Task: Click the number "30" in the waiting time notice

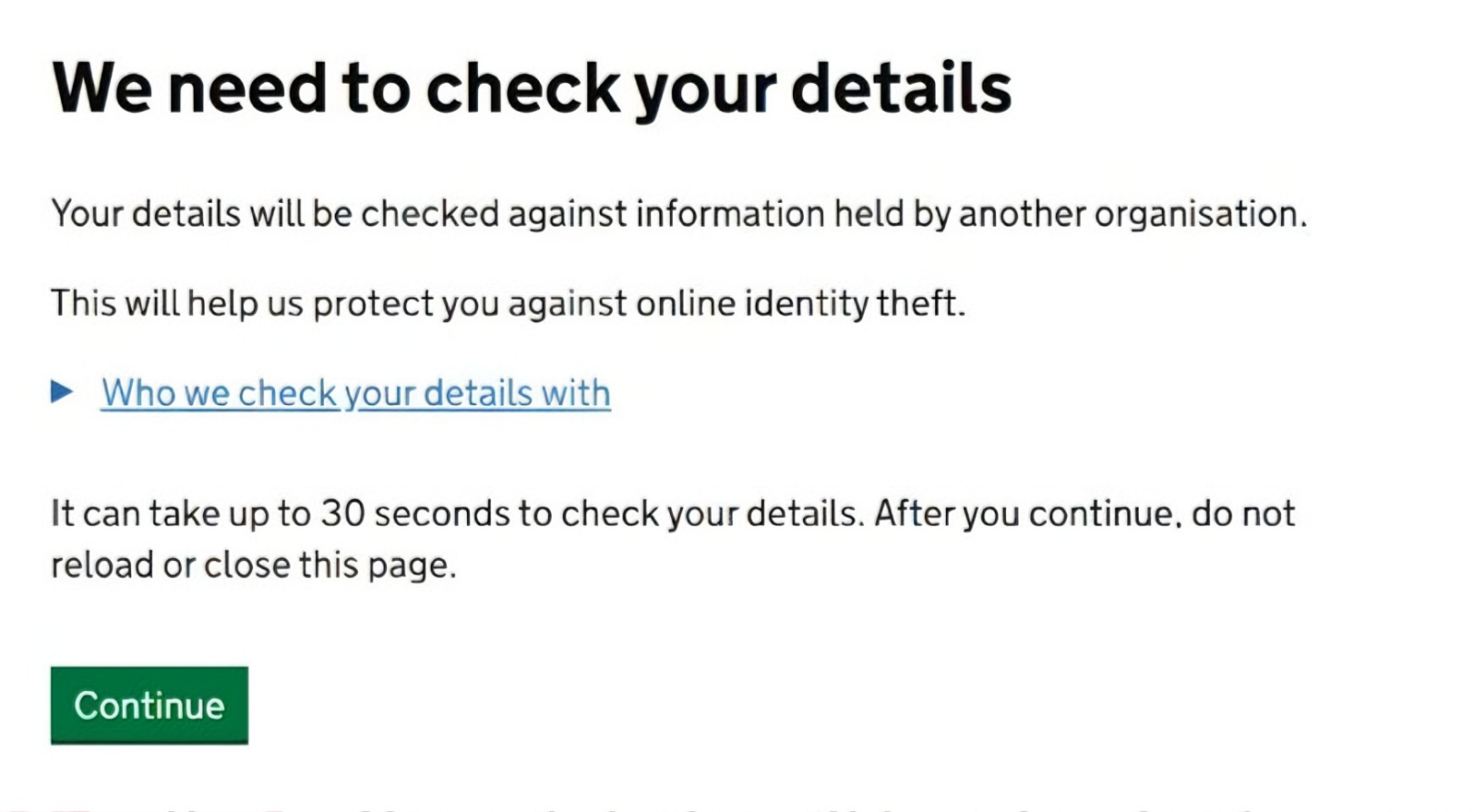Action: pos(342,514)
